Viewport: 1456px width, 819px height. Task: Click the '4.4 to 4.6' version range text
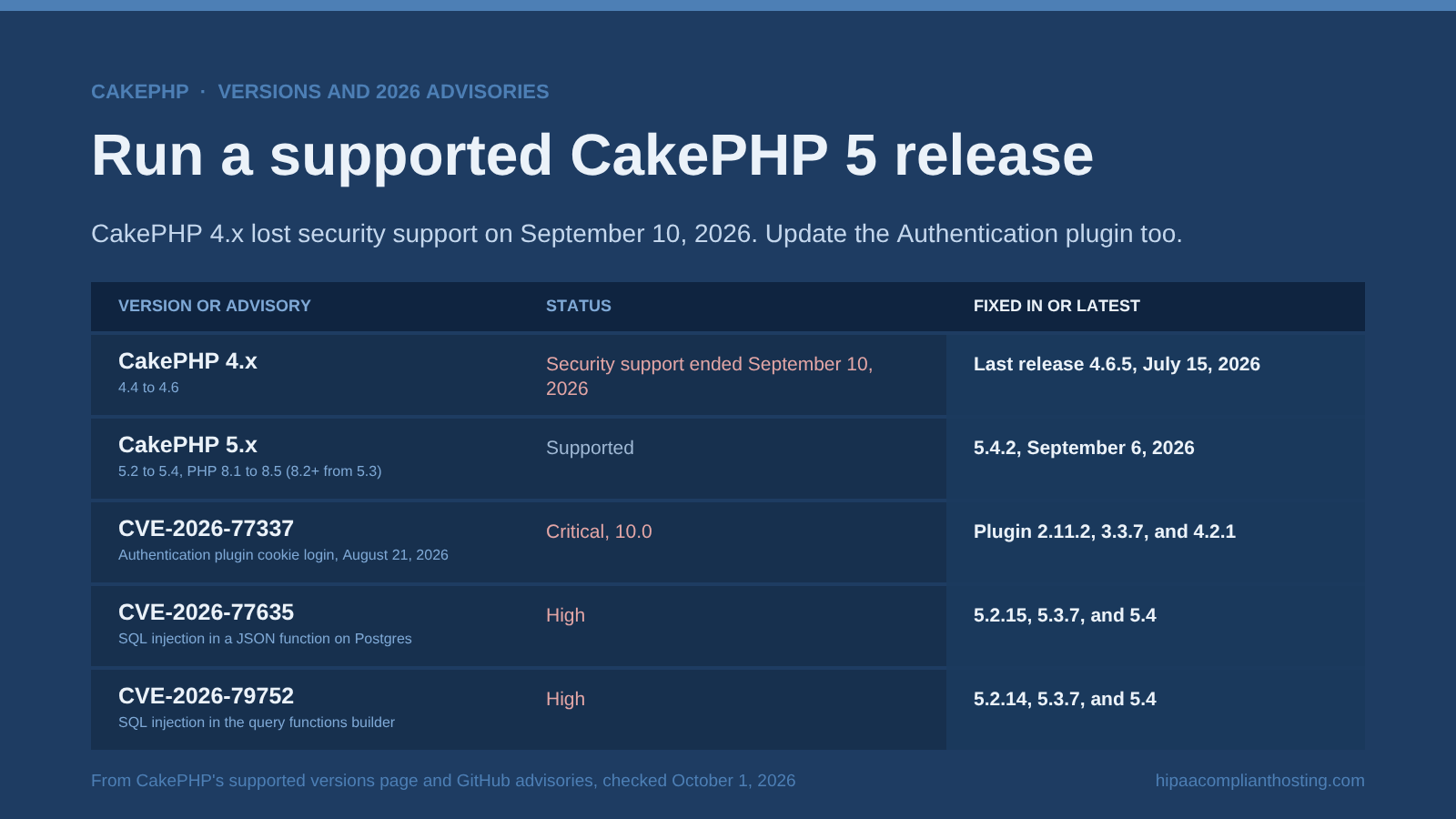coord(148,388)
